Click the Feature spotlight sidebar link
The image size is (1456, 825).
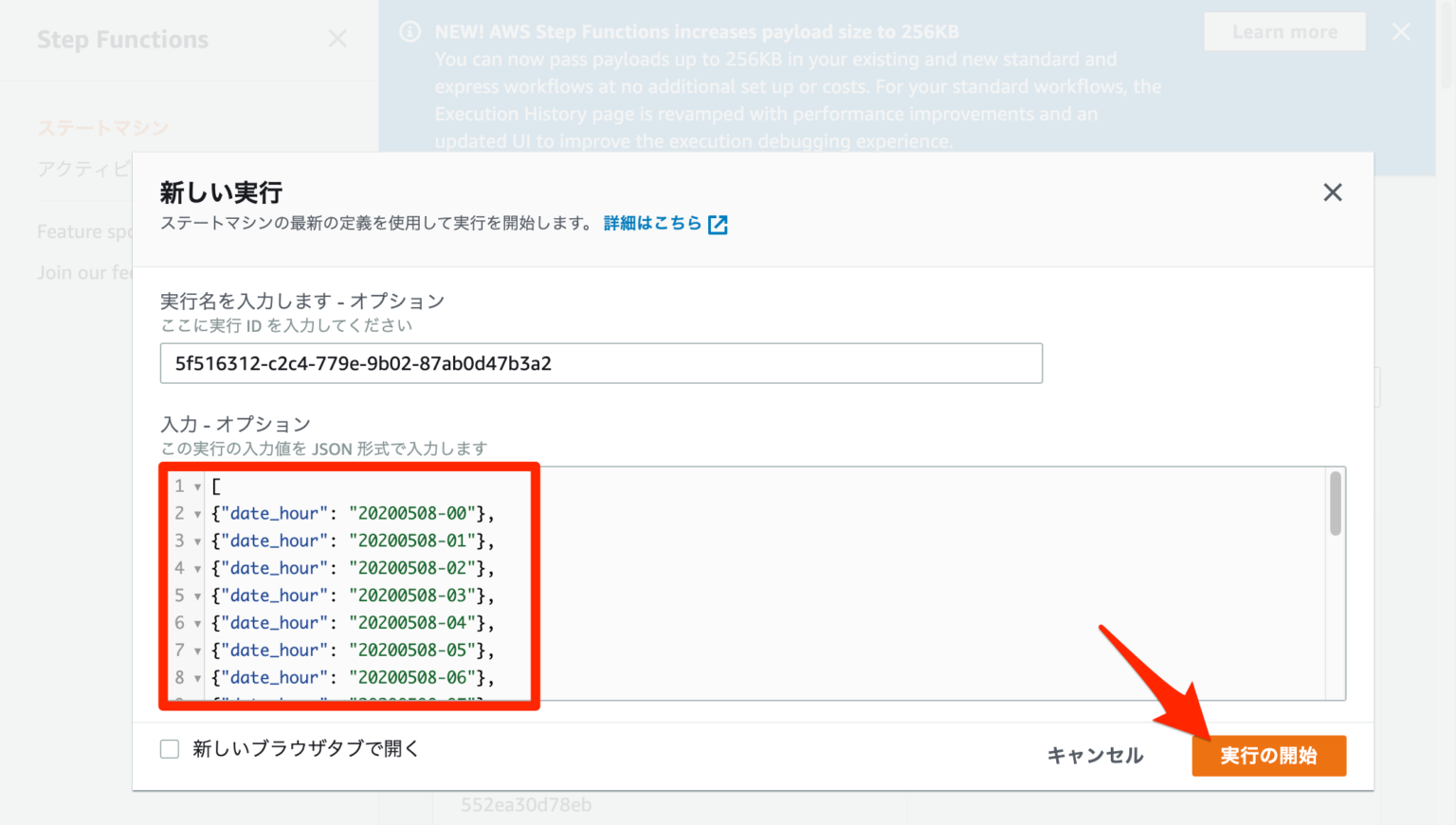coord(84,232)
